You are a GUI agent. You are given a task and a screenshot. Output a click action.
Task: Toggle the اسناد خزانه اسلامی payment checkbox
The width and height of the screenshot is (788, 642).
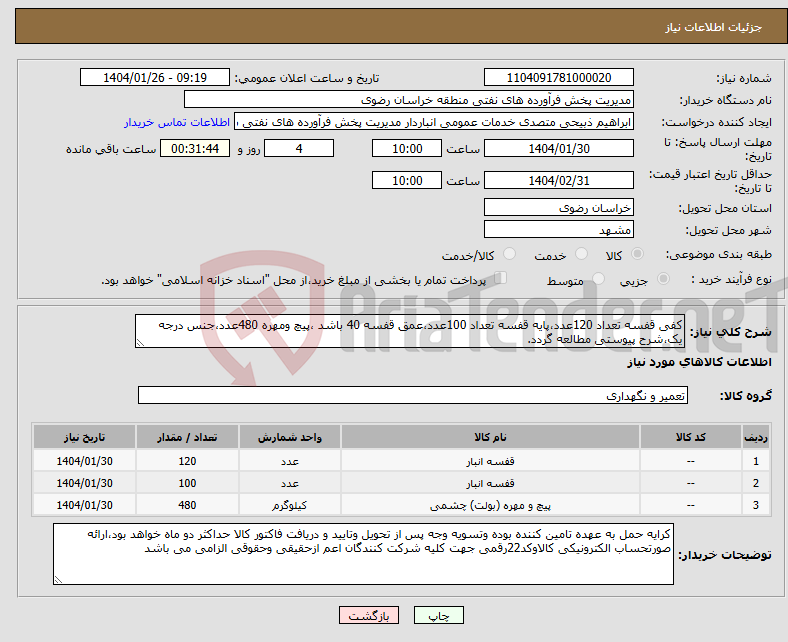[x=500, y=278]
